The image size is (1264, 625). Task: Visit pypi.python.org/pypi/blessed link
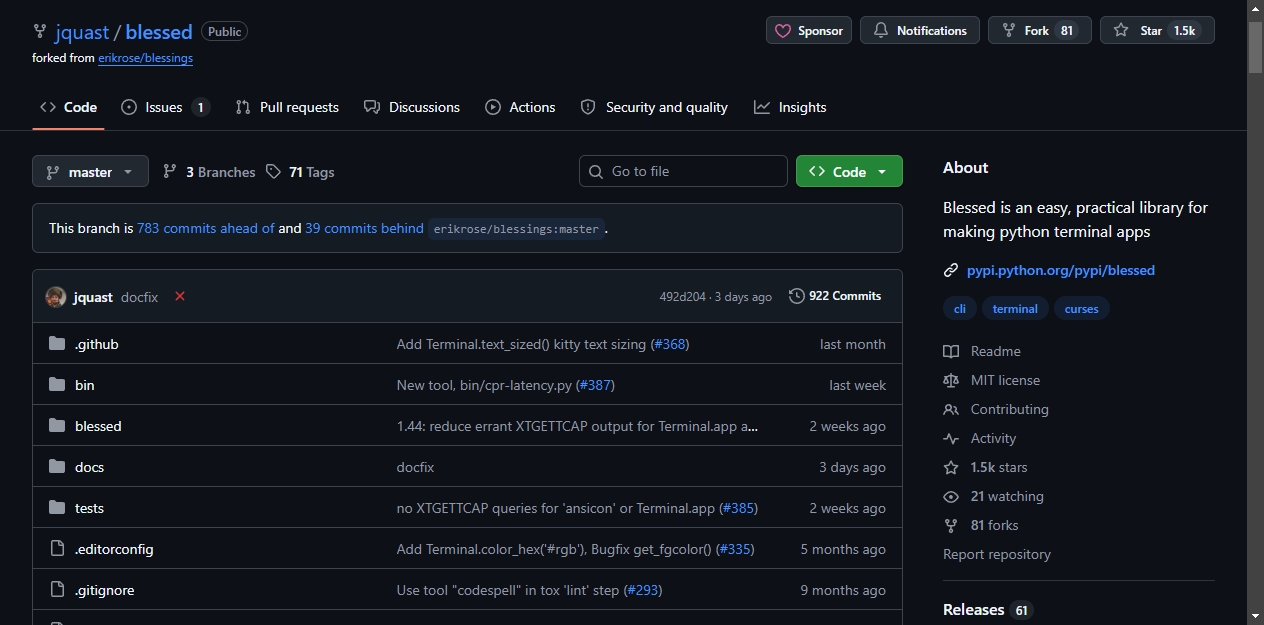pyautogui.click(x=1061, y=270)
